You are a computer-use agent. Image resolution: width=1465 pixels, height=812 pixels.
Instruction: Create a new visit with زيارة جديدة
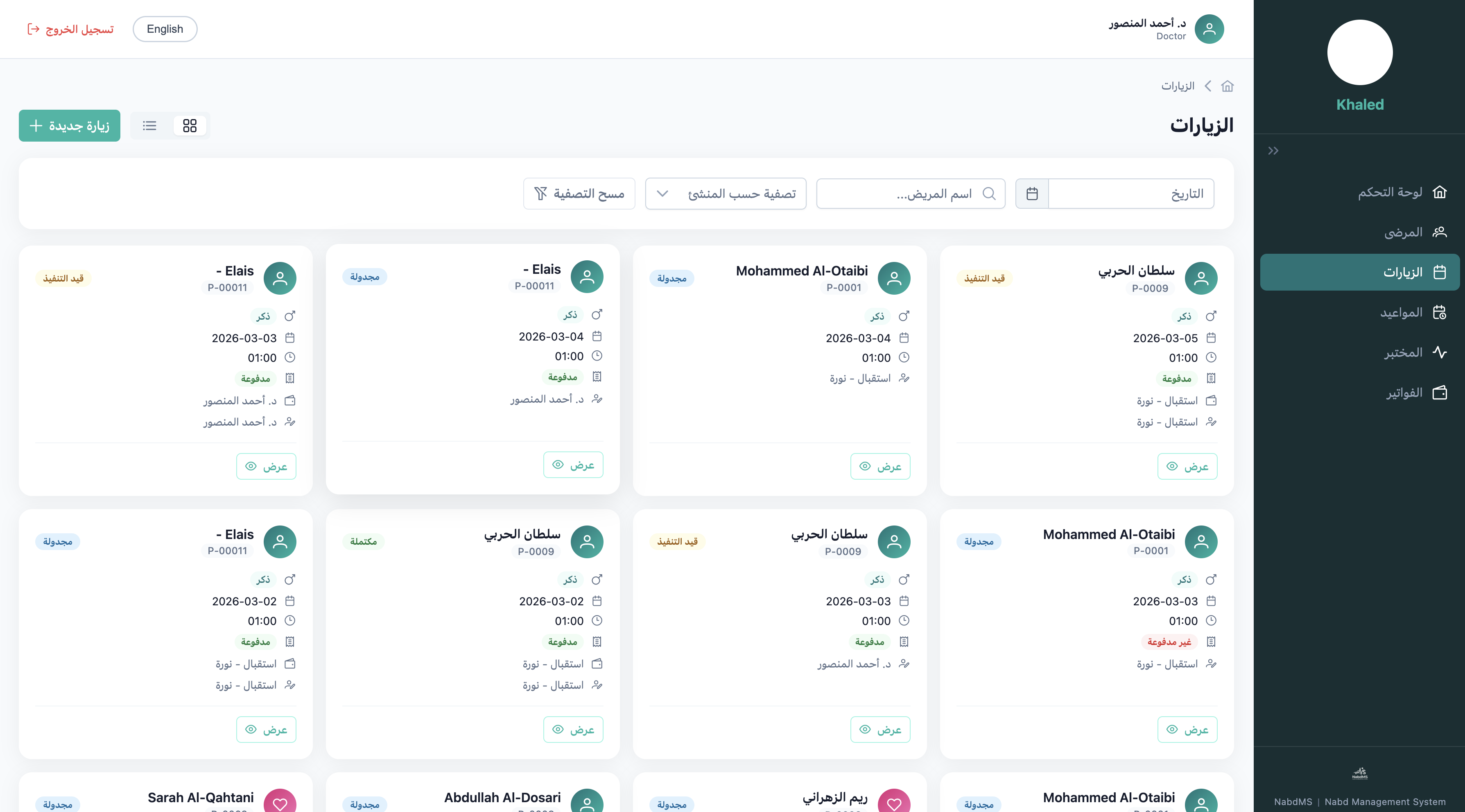[69, 125]
